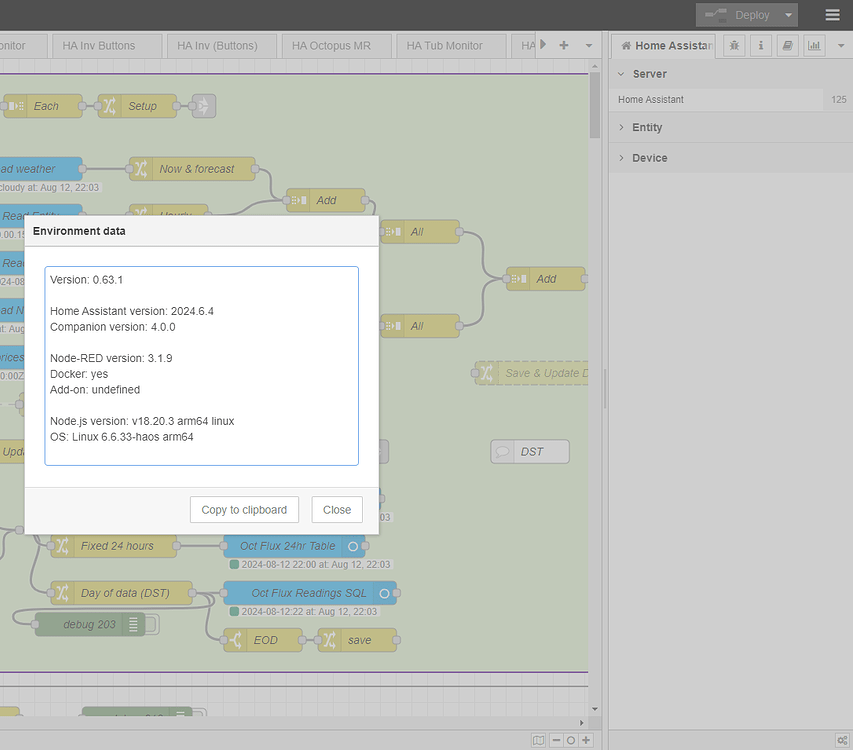Reset workspace zoom

click(x=571, y=740)
